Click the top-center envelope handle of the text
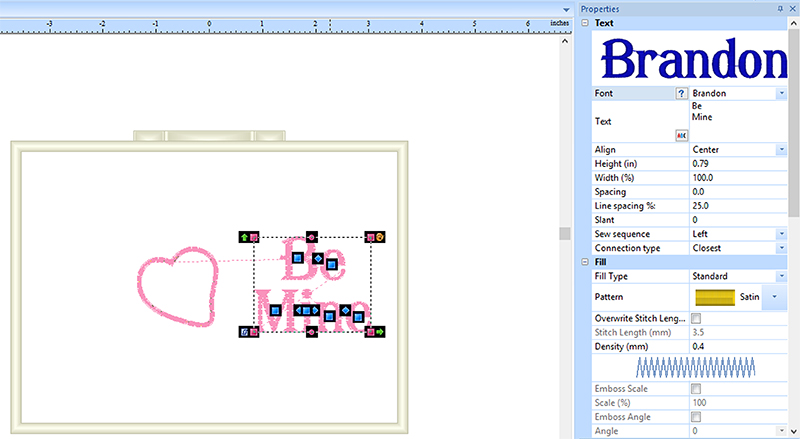The width and height of the screenshot is (800, 439). tap(312, 237)
